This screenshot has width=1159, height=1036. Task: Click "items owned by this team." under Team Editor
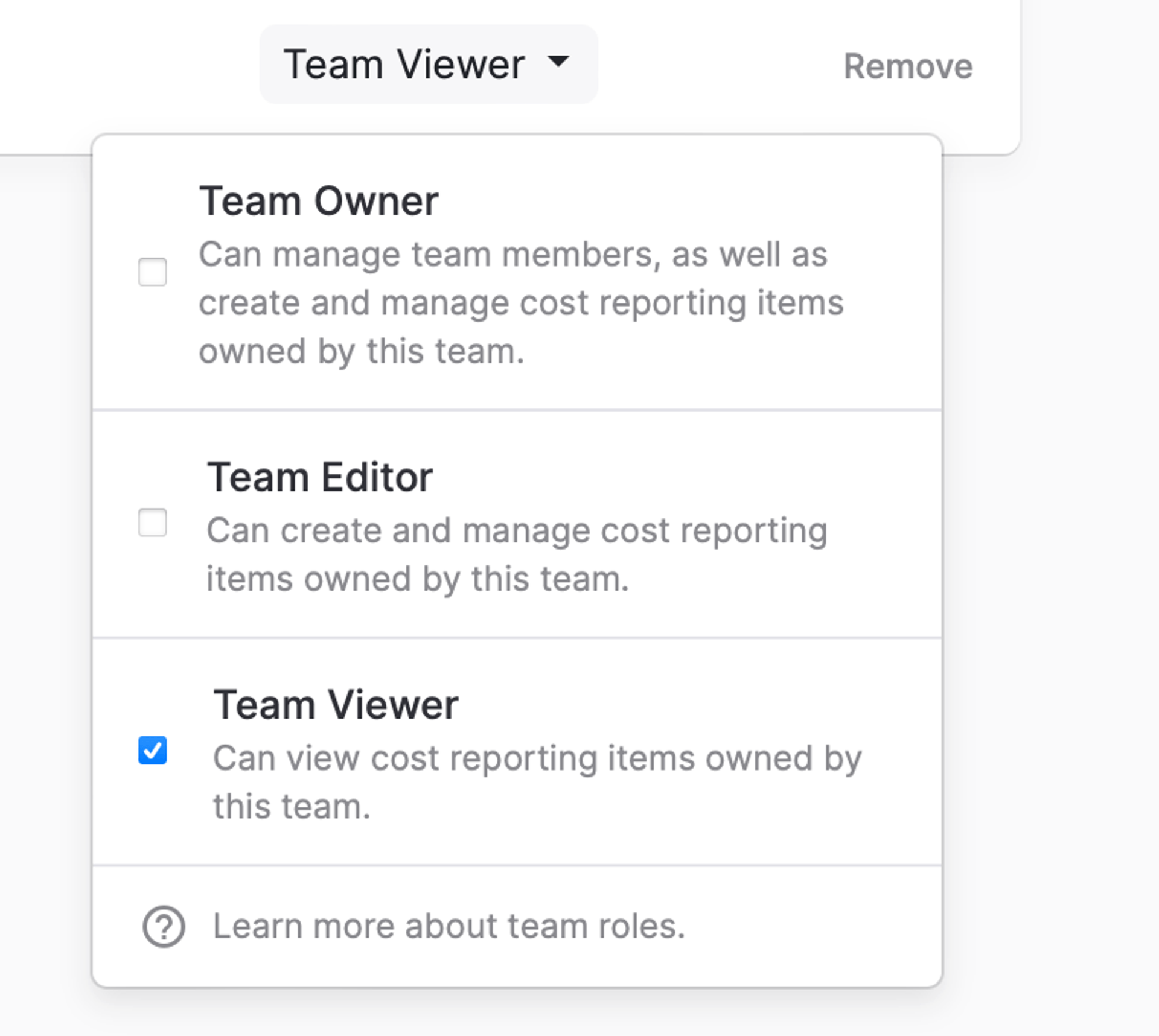coord(418,579)
